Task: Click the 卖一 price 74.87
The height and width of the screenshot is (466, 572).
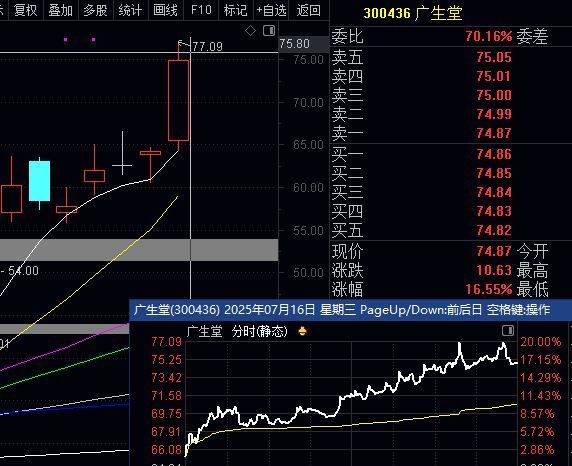Action: tap(494, 133)
